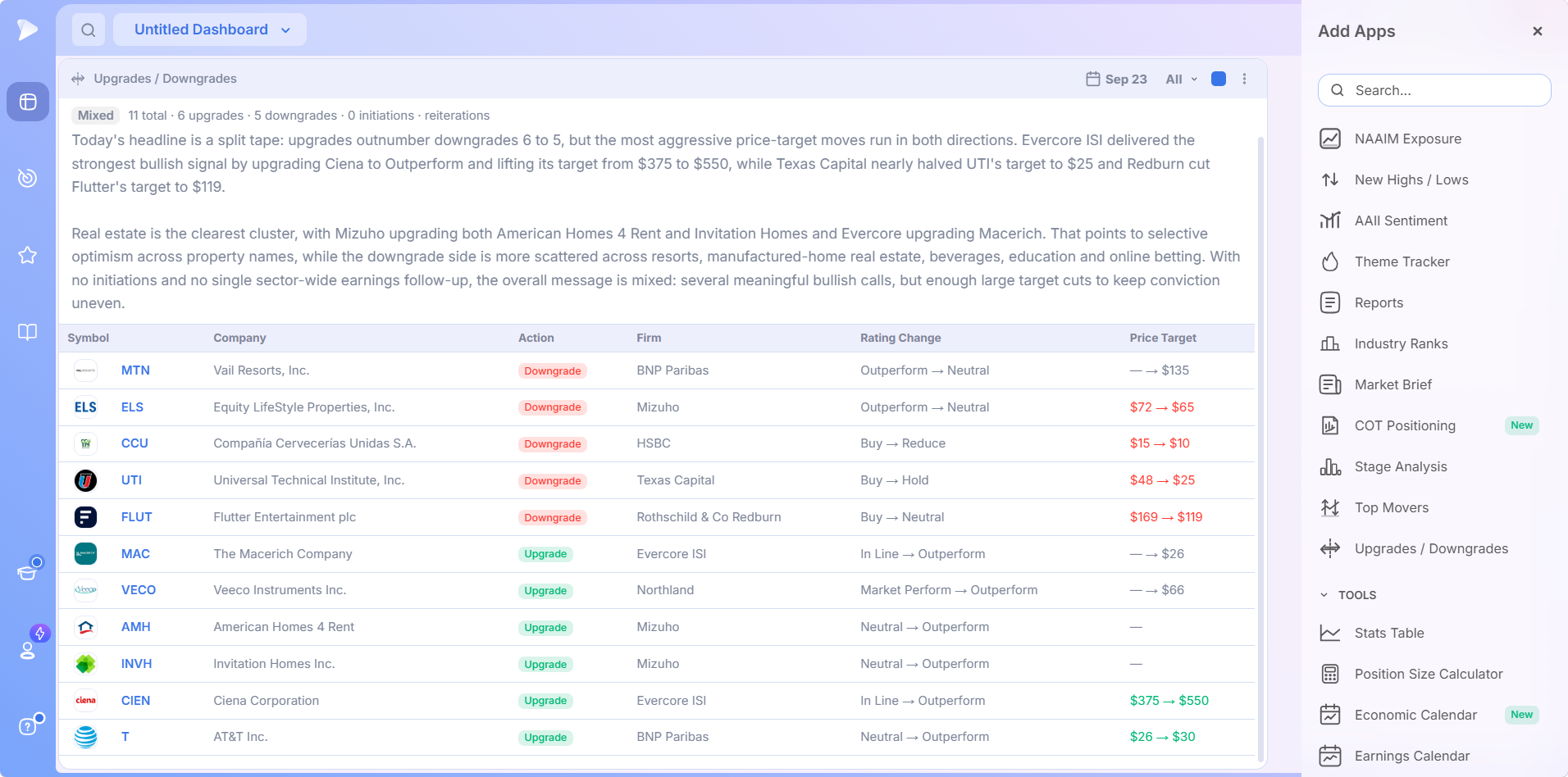
Task: Click the Theme Tracker flame icon
Action: point(1330,261)
